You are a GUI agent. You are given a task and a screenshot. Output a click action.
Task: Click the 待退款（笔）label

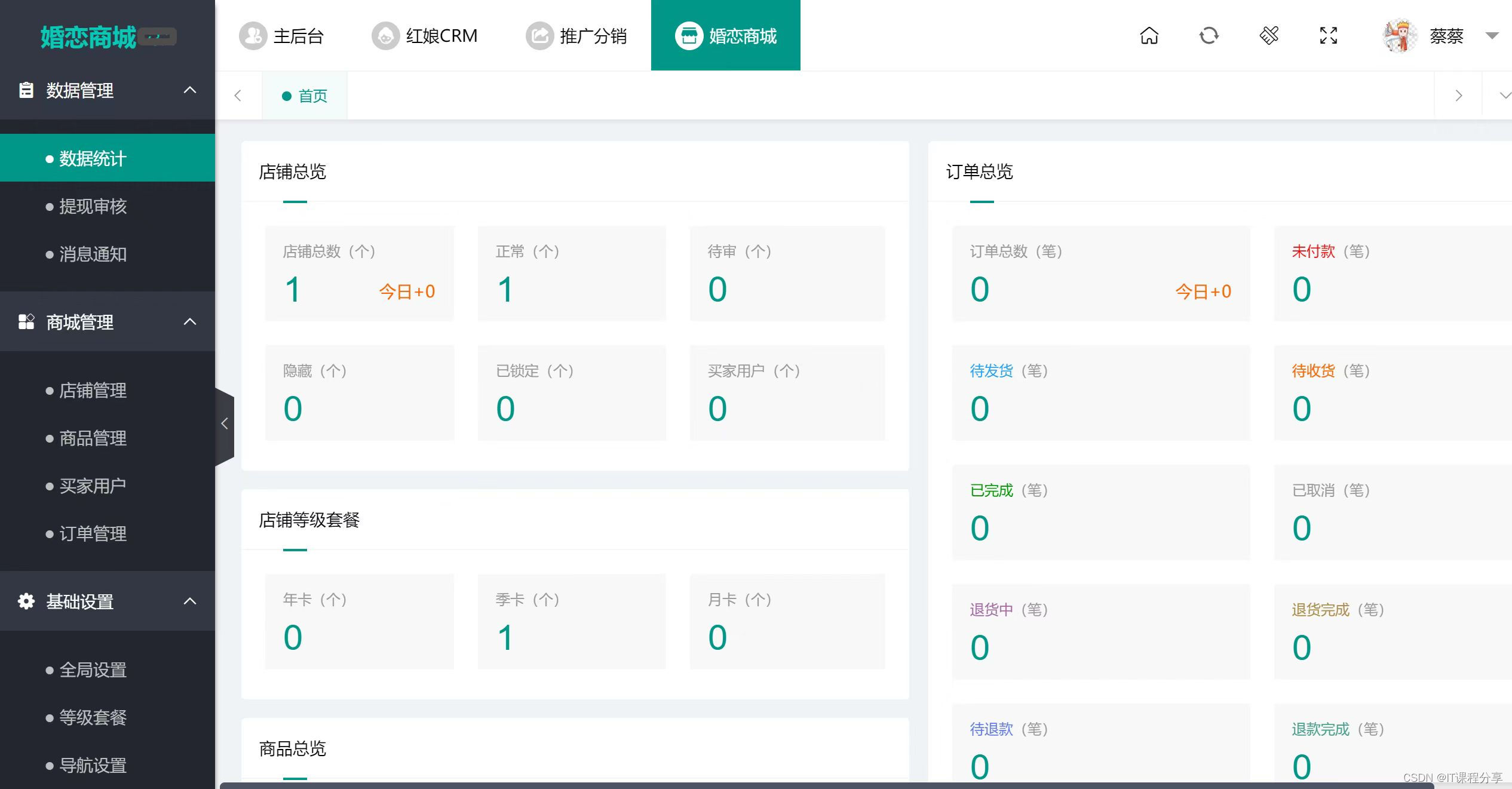pyautogui.click(x=1009, y=729)
